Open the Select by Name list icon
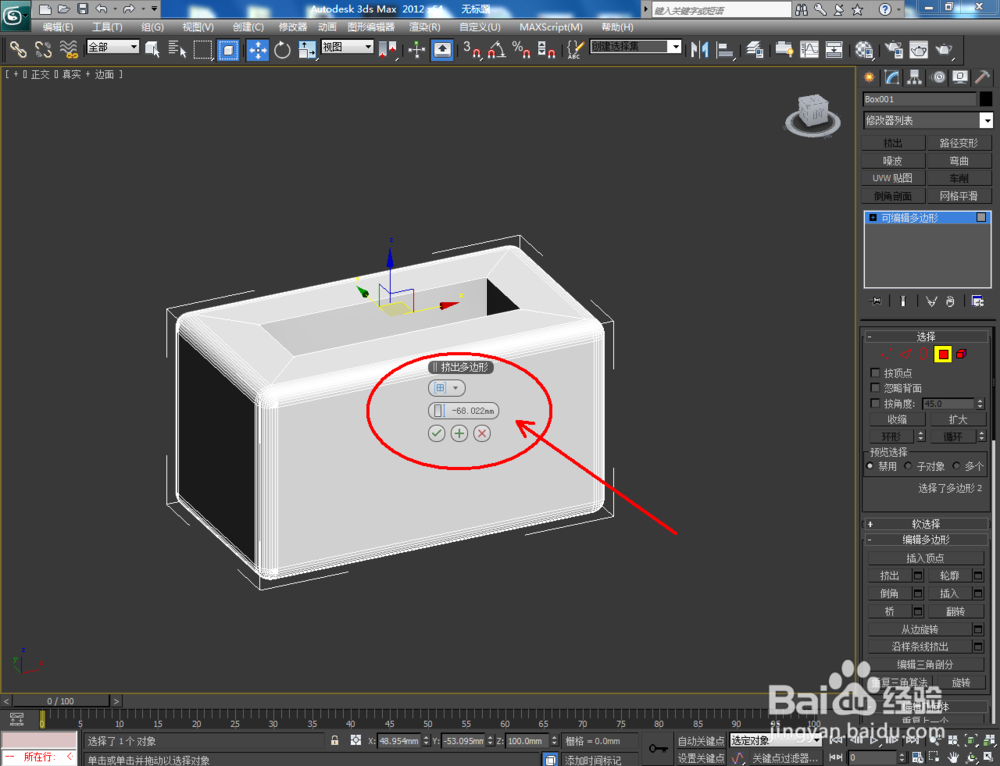This screenshot has height=766, width=1000. pyautogui.click(x=177, y=49)
